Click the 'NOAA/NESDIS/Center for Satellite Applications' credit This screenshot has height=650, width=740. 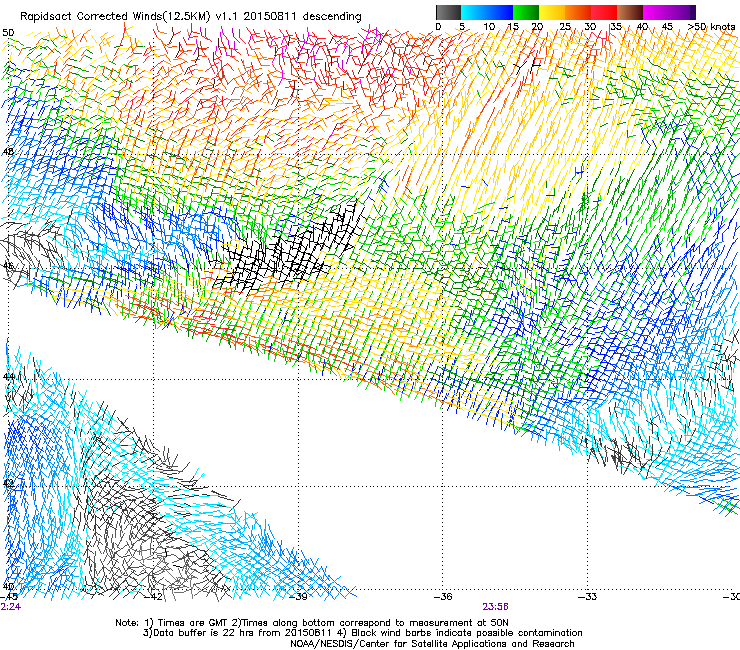click(400, 644)
